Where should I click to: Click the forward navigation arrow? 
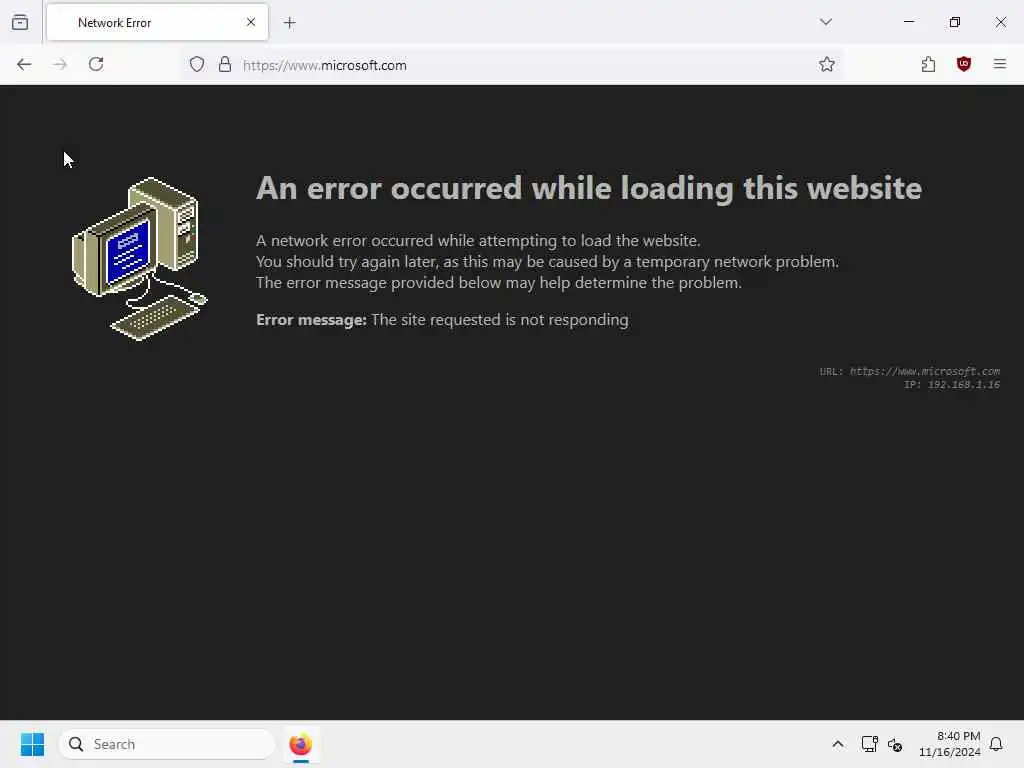tap(60, 64)
